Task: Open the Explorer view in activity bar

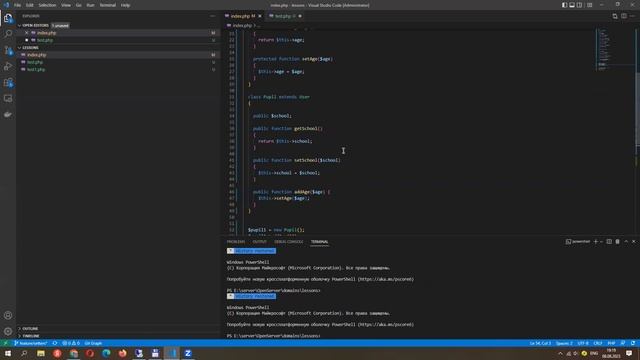Action: click(x=8, y=18)
